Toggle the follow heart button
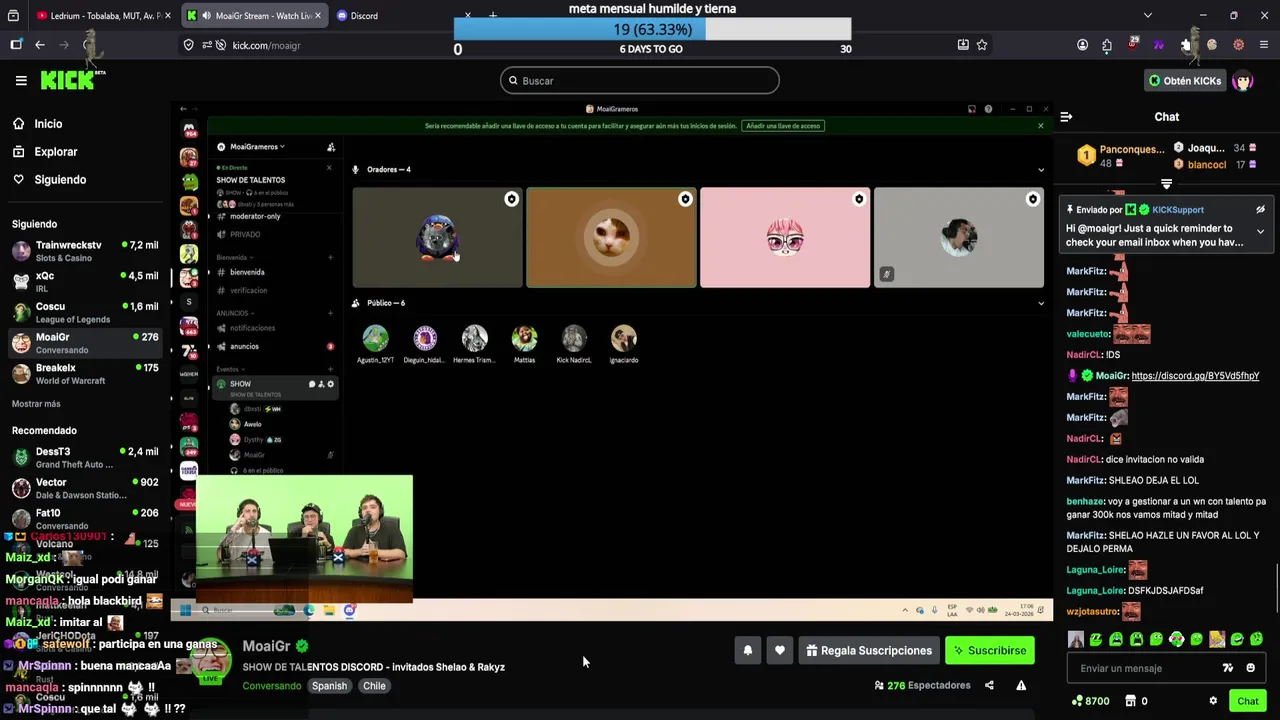Screen dimensions: 1280x720 (779, 651)
